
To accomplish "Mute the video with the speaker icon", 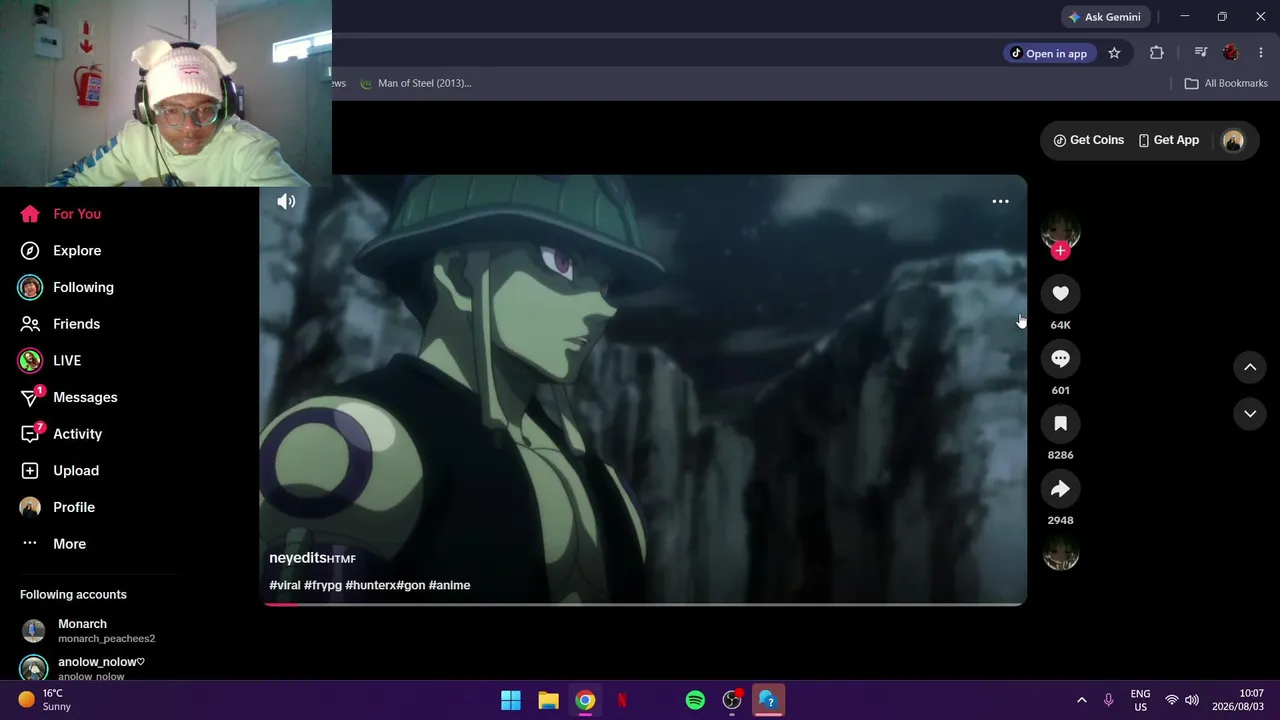I will [x=286, y=202].
